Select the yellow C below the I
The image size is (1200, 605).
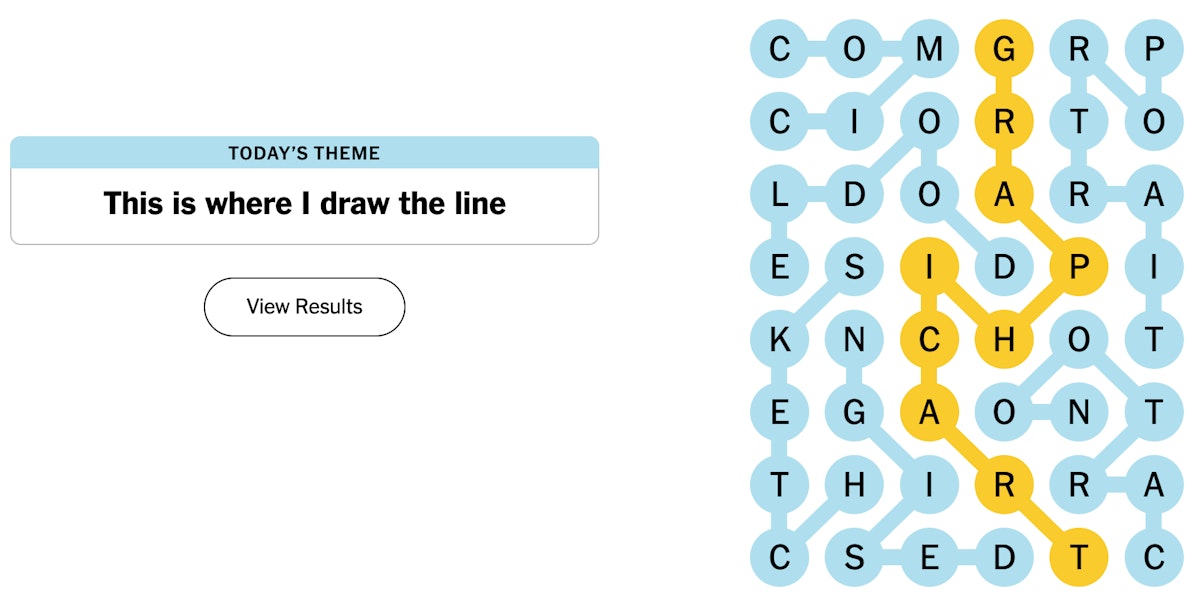930,340
